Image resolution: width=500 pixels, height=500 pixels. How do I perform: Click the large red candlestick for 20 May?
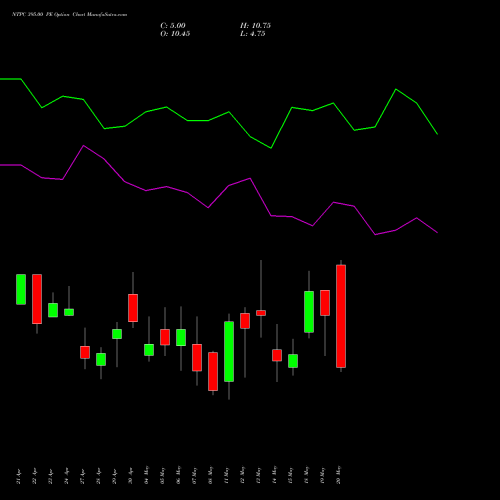[x=341, y=316]
